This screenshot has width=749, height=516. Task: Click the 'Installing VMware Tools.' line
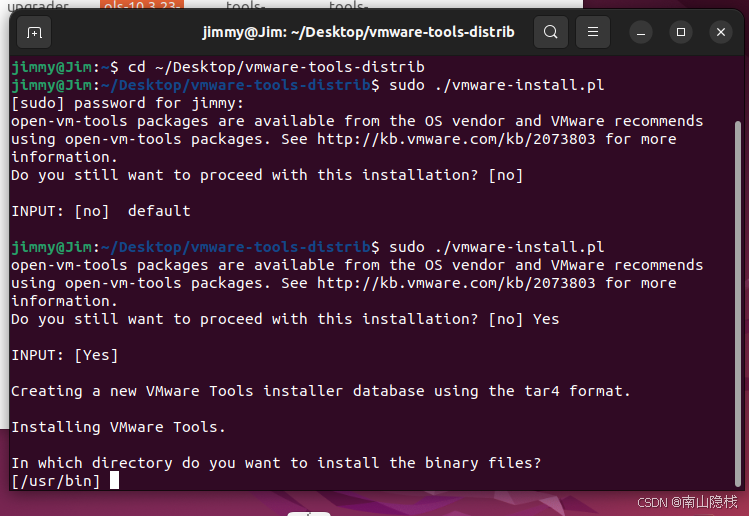point(118,427)
